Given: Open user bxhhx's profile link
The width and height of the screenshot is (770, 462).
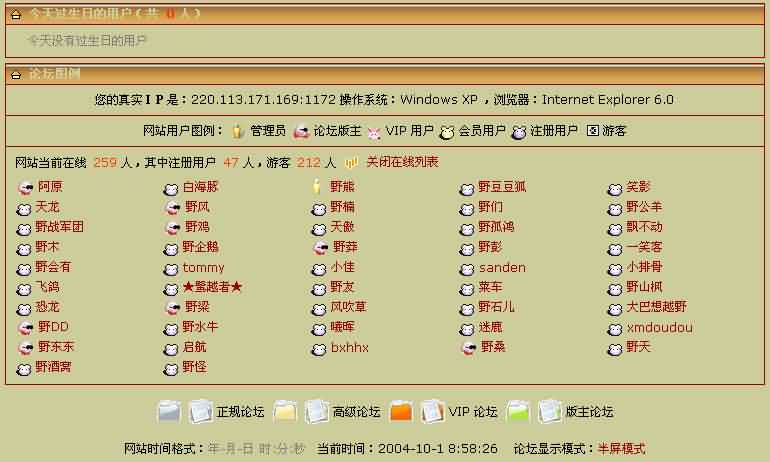Looking at the screenshot, I should tap(350, 348).
